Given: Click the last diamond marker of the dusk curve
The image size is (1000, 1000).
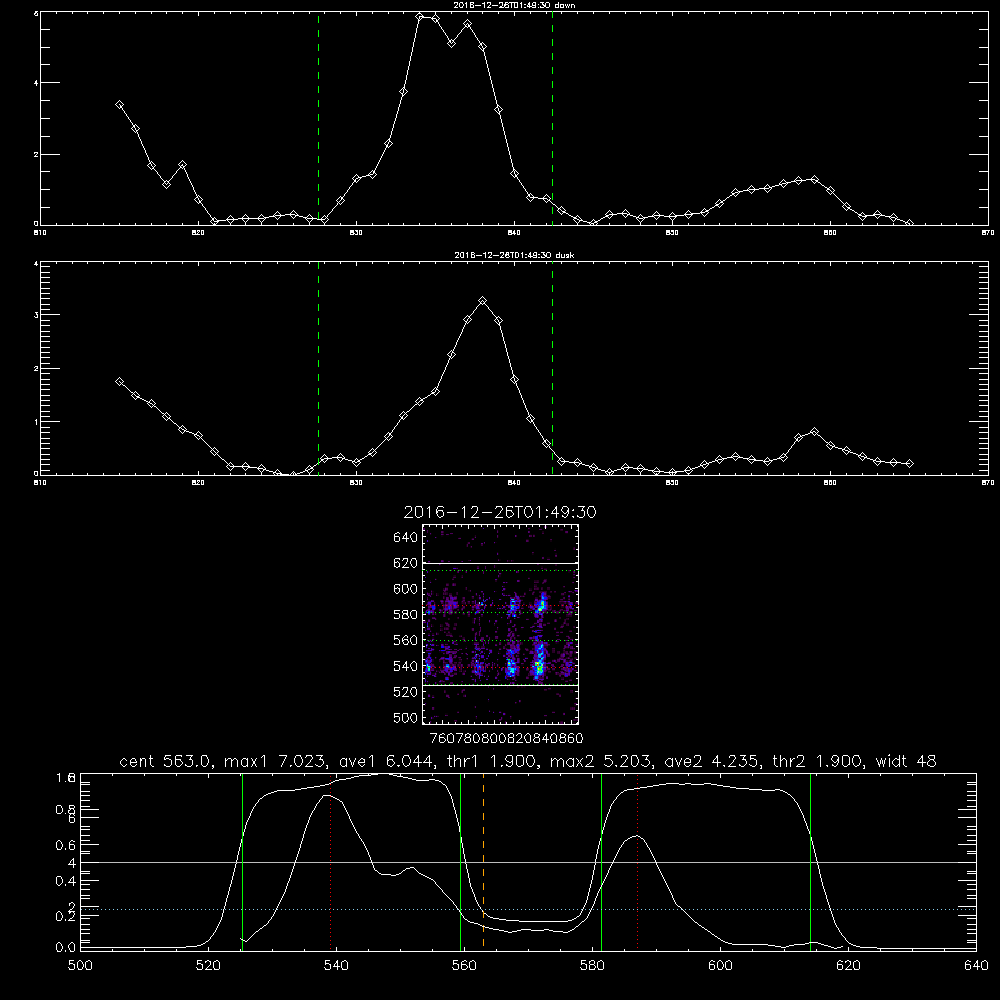Looking at the screenshot, I should point(909,464).
